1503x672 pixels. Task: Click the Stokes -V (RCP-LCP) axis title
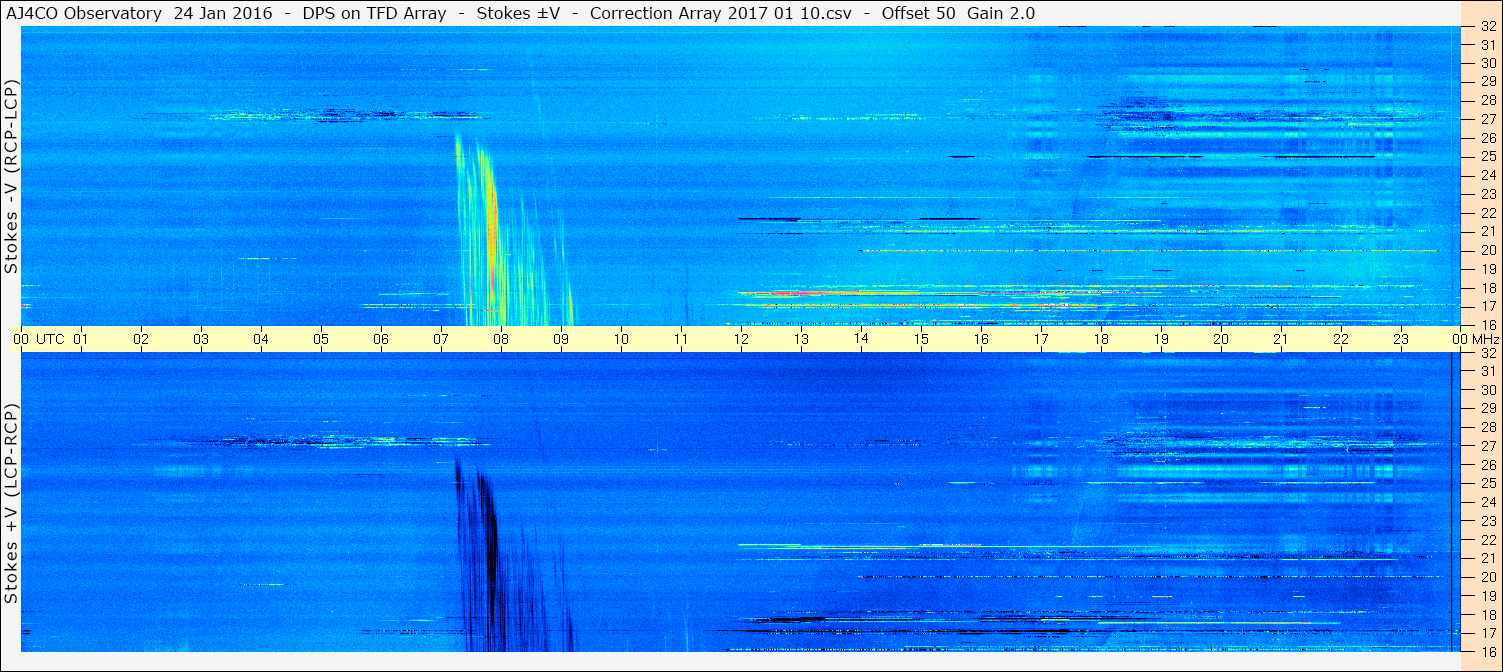tap(11, 176)
